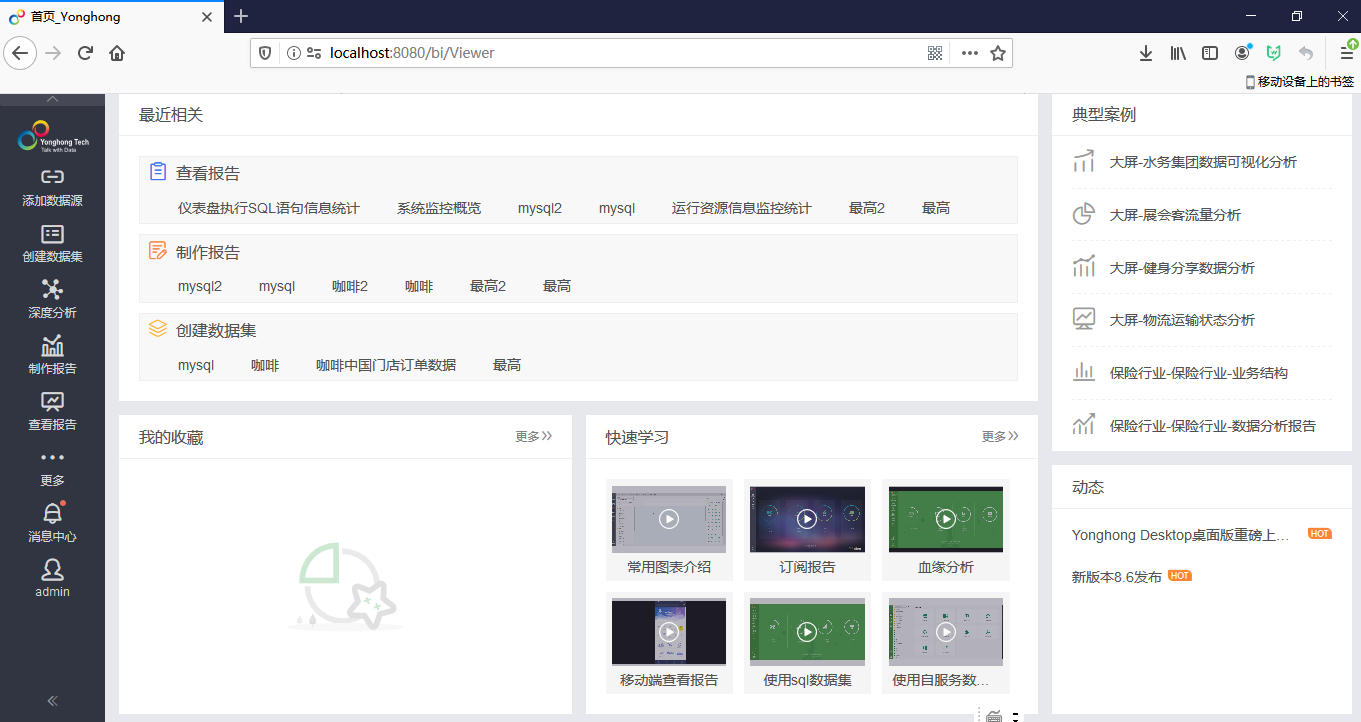This screenshot has height=722, width=1361.
Task: Open the 血缘分析 video thumbnail
Action: click(945, 519)
